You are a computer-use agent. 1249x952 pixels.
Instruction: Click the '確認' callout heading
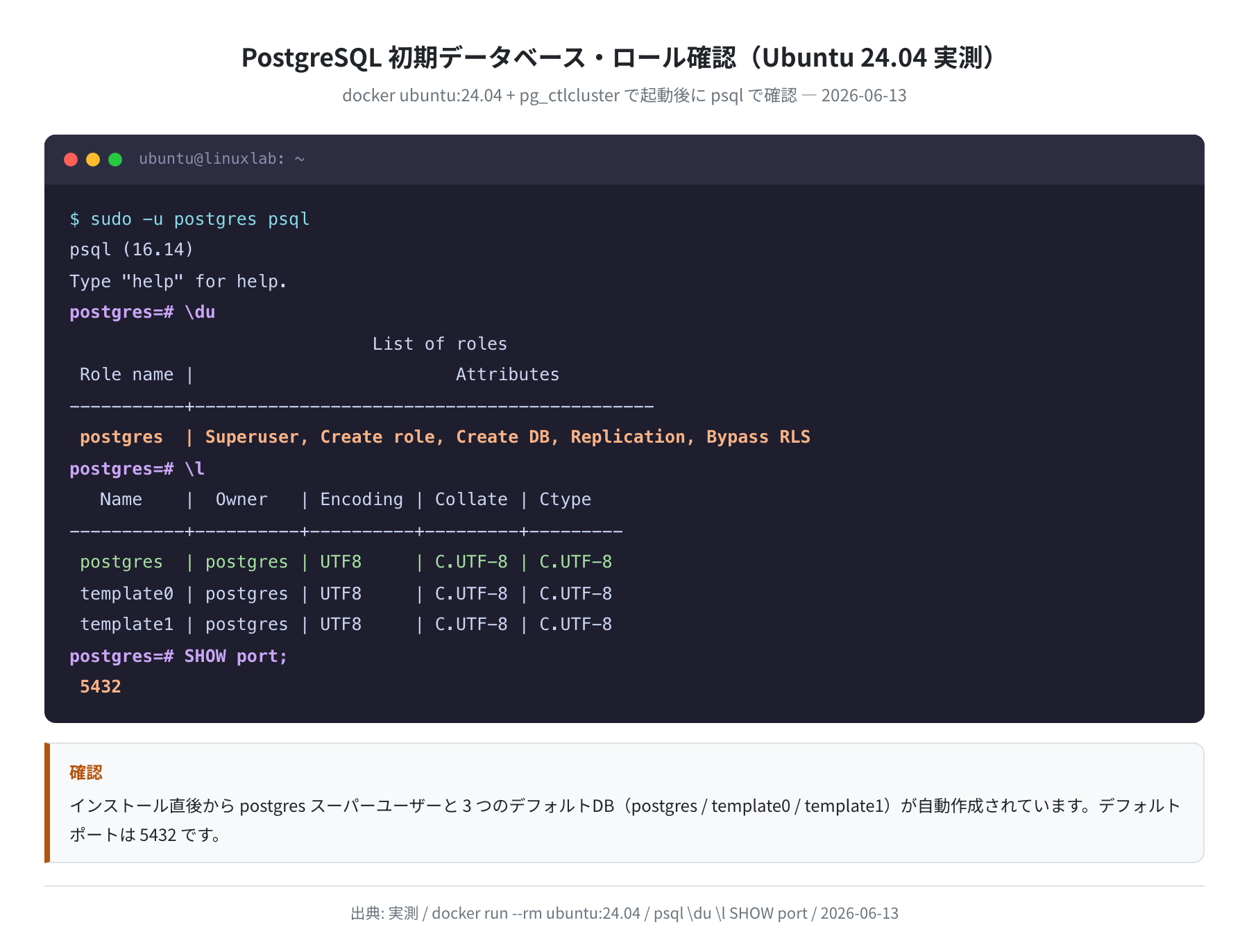click(86, 772)
